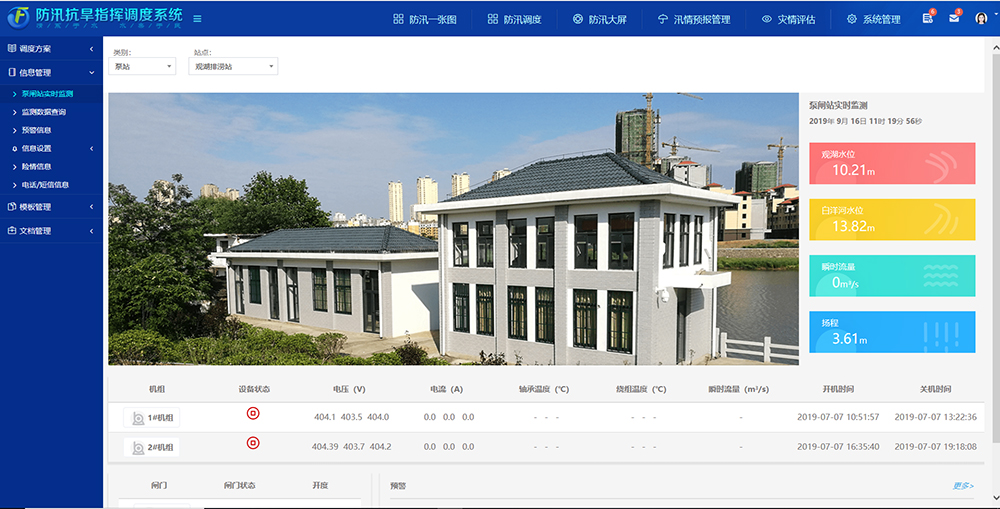Image resolution: width=1000 pixels, height=509 pixels.
Task: Click the hamburger menu collapse icon
Action: (197, 19)
